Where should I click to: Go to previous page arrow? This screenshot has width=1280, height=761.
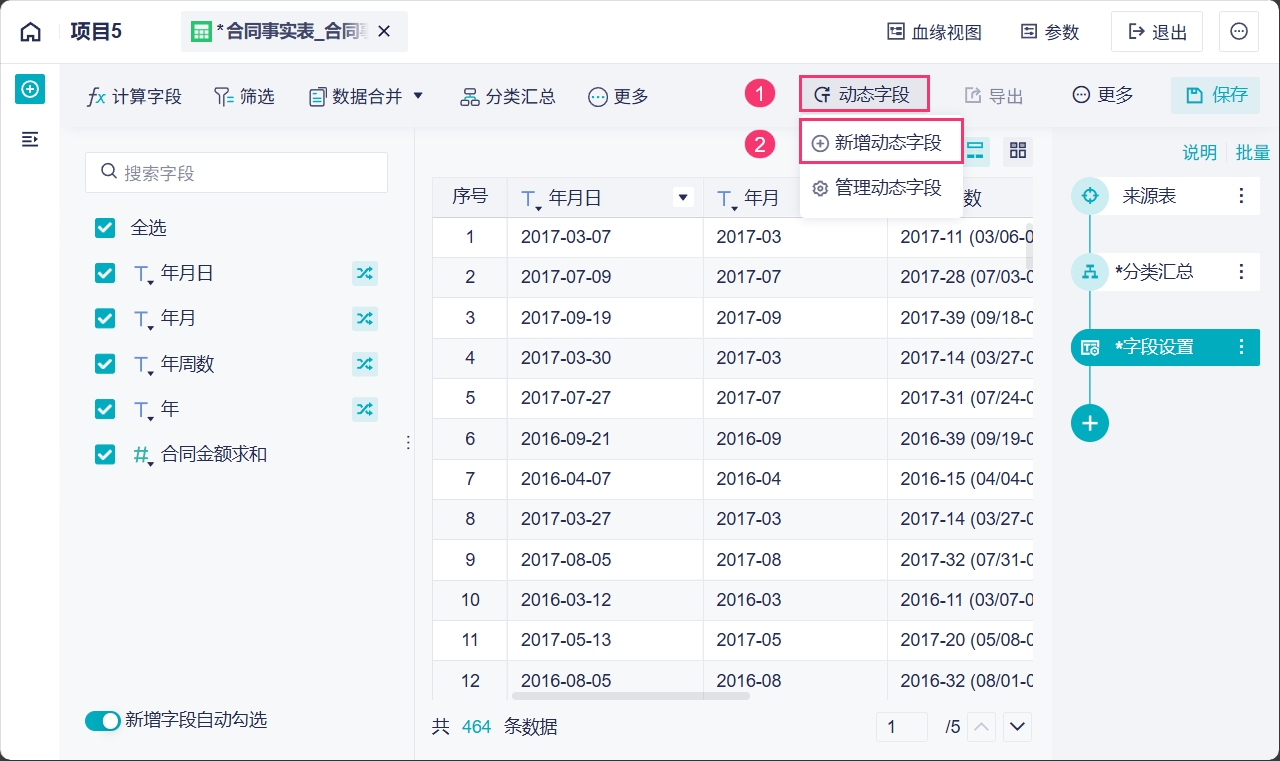pos(983,727)
